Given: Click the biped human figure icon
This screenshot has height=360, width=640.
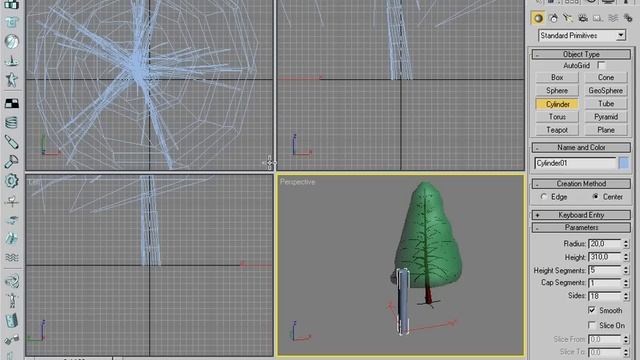Looking at the screenshot, I should coord(11,301).
